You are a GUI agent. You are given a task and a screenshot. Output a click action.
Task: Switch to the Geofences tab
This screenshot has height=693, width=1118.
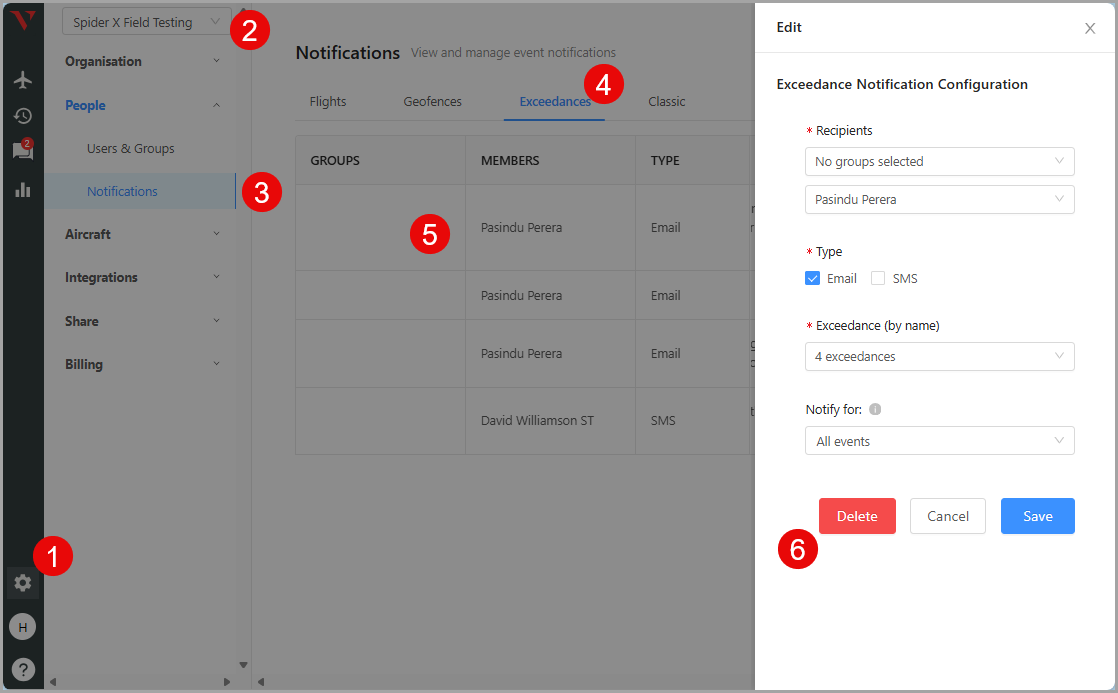[x=432, y=102]
